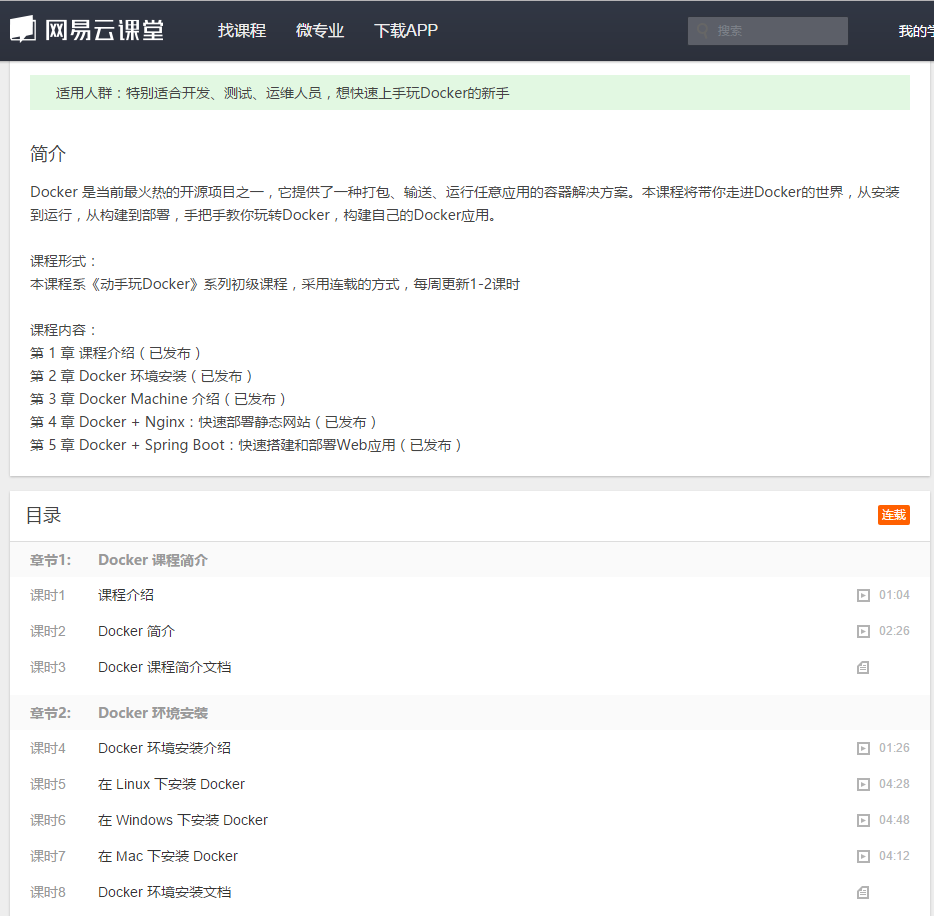934x916 pixels.
Task: Click the magnifier icon in the search box
Action: 701,30
